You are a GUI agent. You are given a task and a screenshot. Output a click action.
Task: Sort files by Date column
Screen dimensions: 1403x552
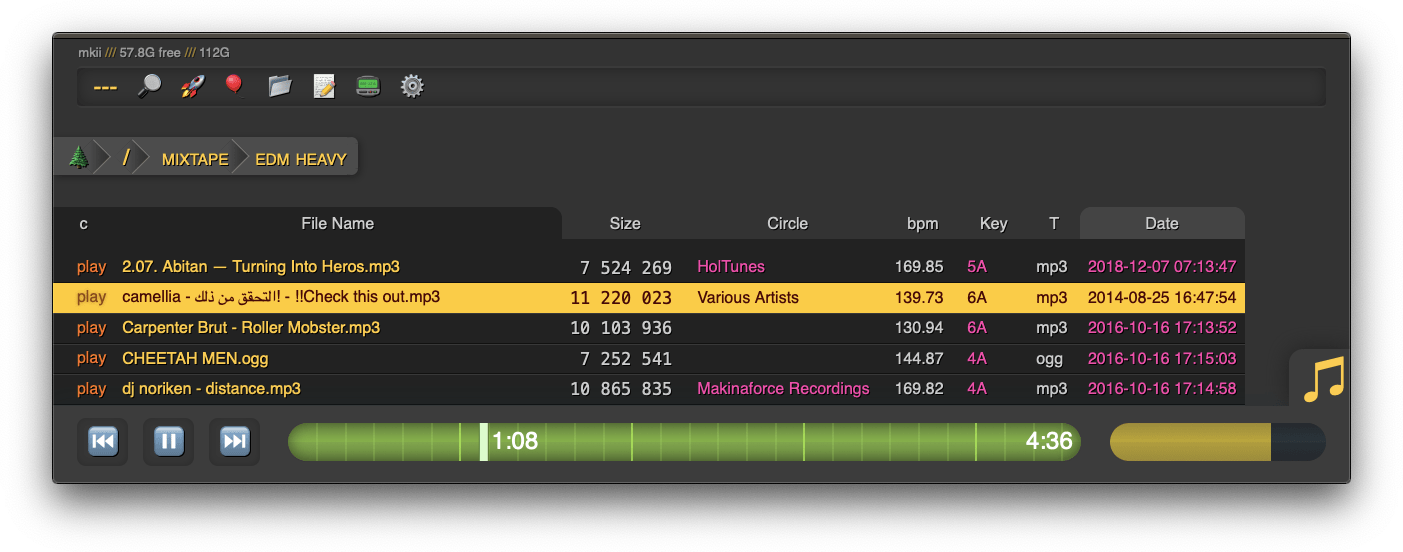[1162, 223]
